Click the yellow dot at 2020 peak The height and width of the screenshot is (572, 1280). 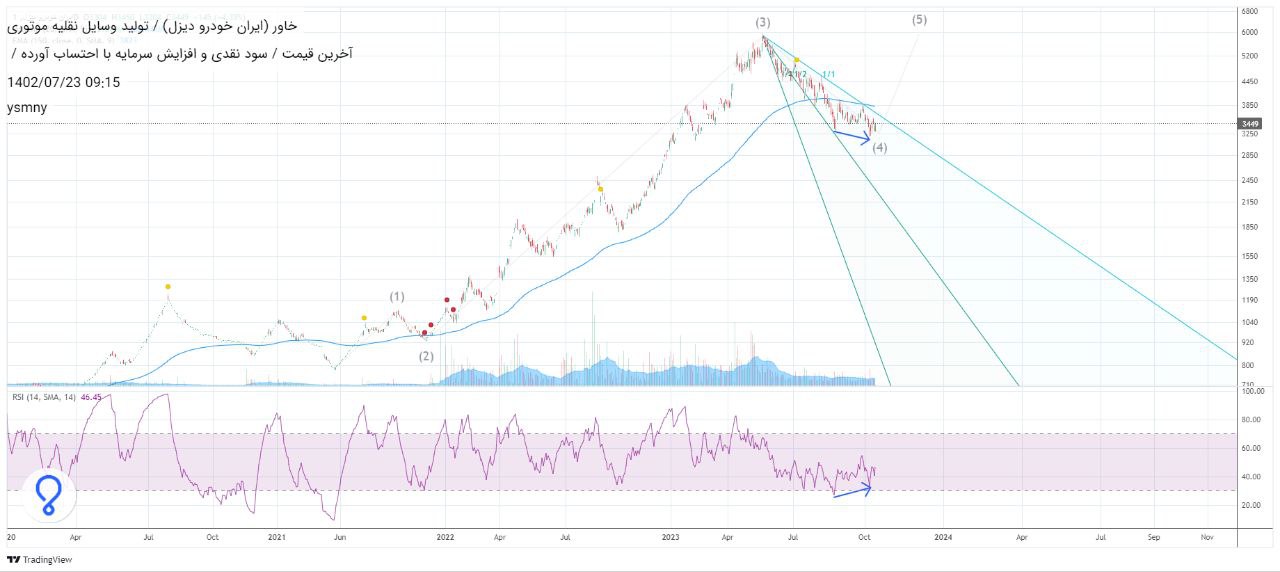[168, 287]
